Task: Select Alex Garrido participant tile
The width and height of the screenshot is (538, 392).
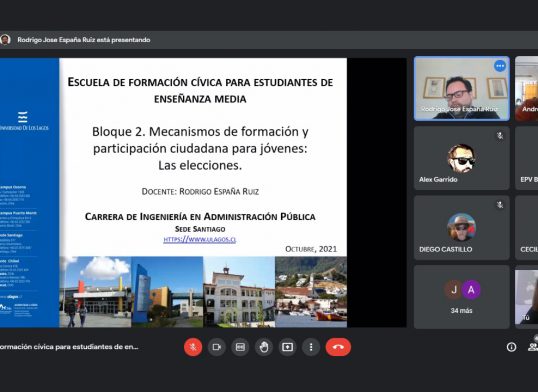Action: click(x=461, y=158)
